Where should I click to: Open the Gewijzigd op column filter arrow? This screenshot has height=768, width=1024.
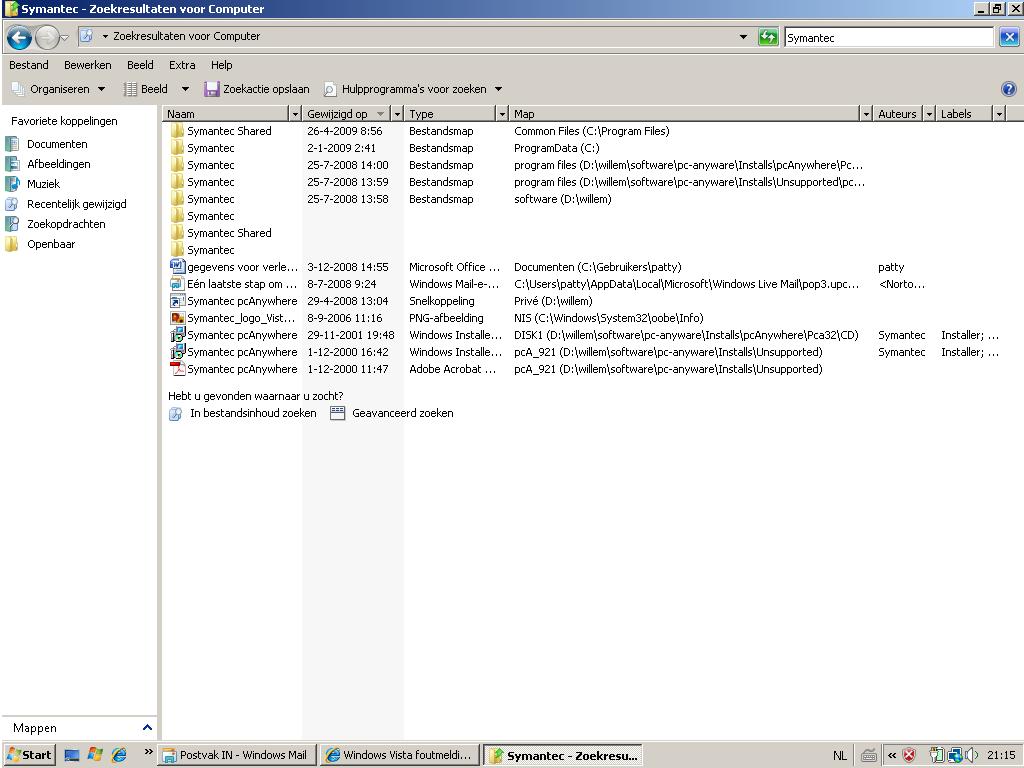pos(396,114)
